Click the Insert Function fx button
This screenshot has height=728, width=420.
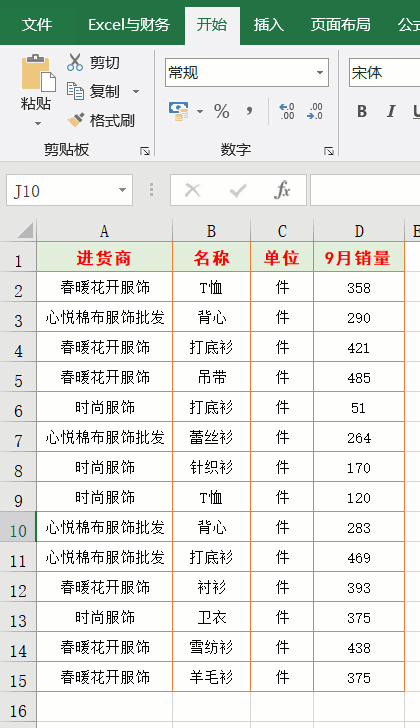pos(282,190)
